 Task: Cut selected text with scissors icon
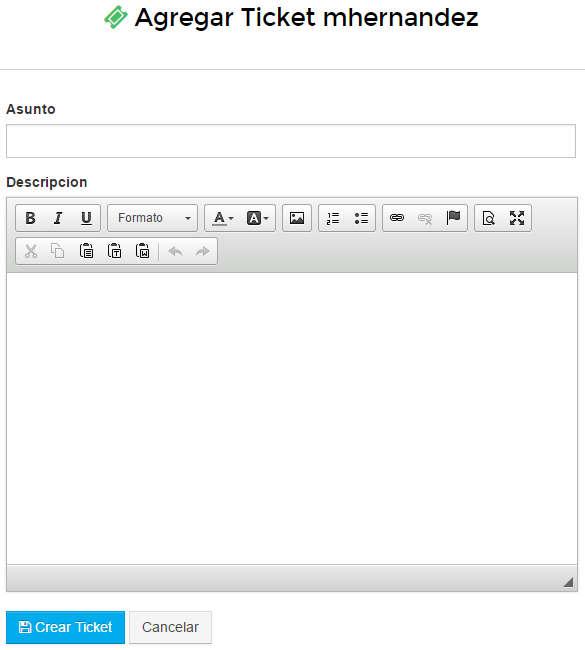pyautogui.click(x=31, y=251)
